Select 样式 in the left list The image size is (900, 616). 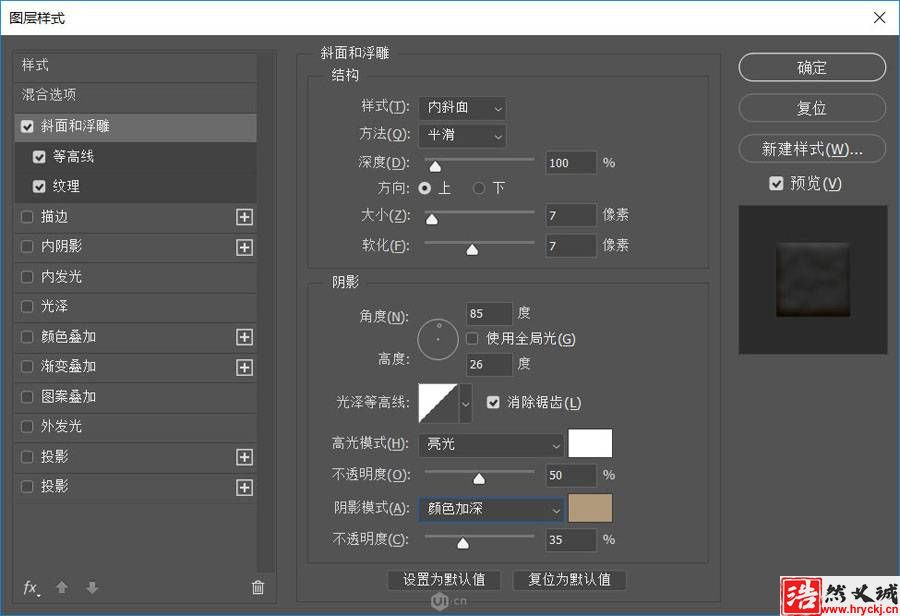(x=135, y=65)
